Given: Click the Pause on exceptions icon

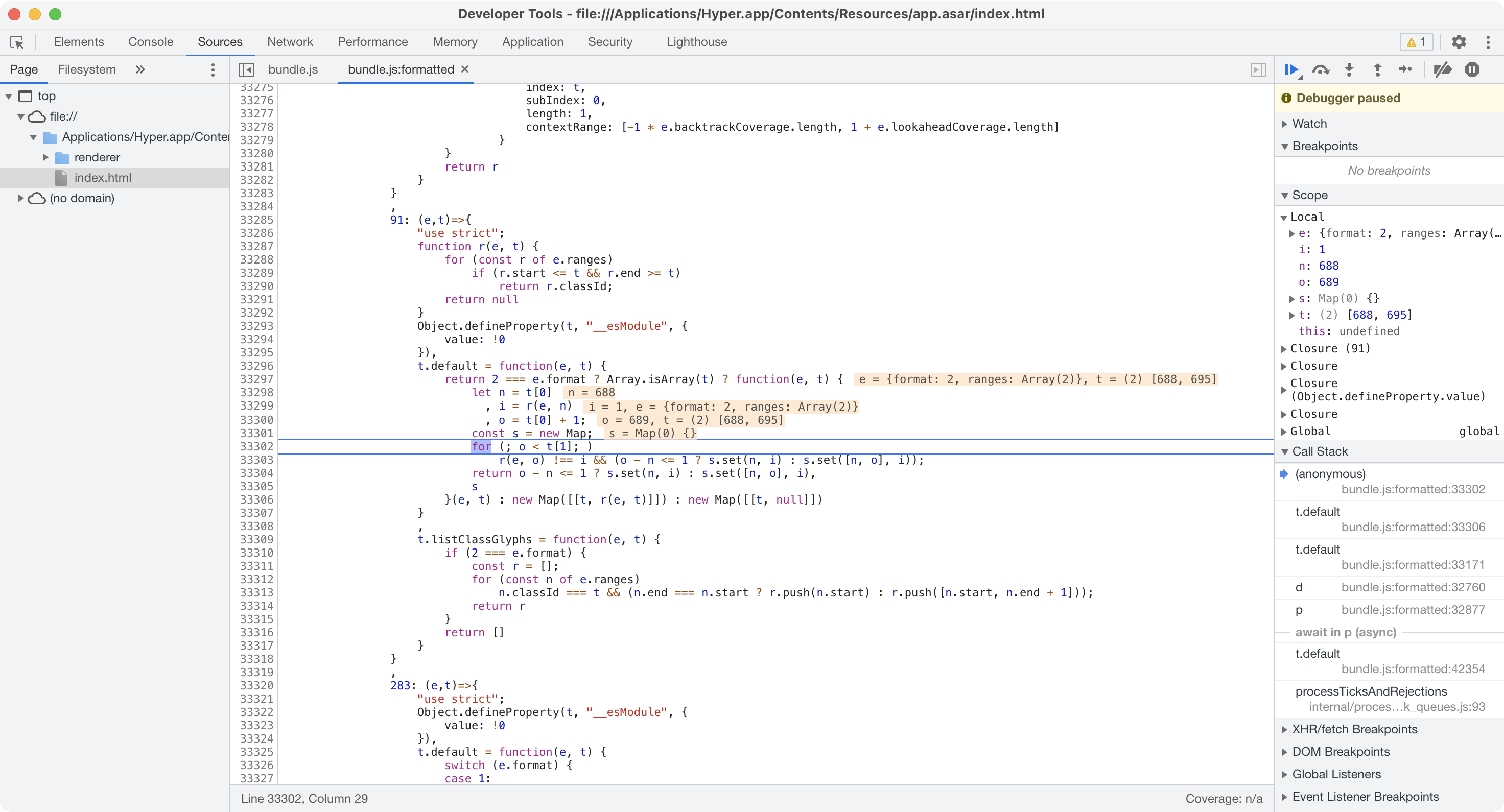Looking at the screenshot, I should coord(1472,69).
